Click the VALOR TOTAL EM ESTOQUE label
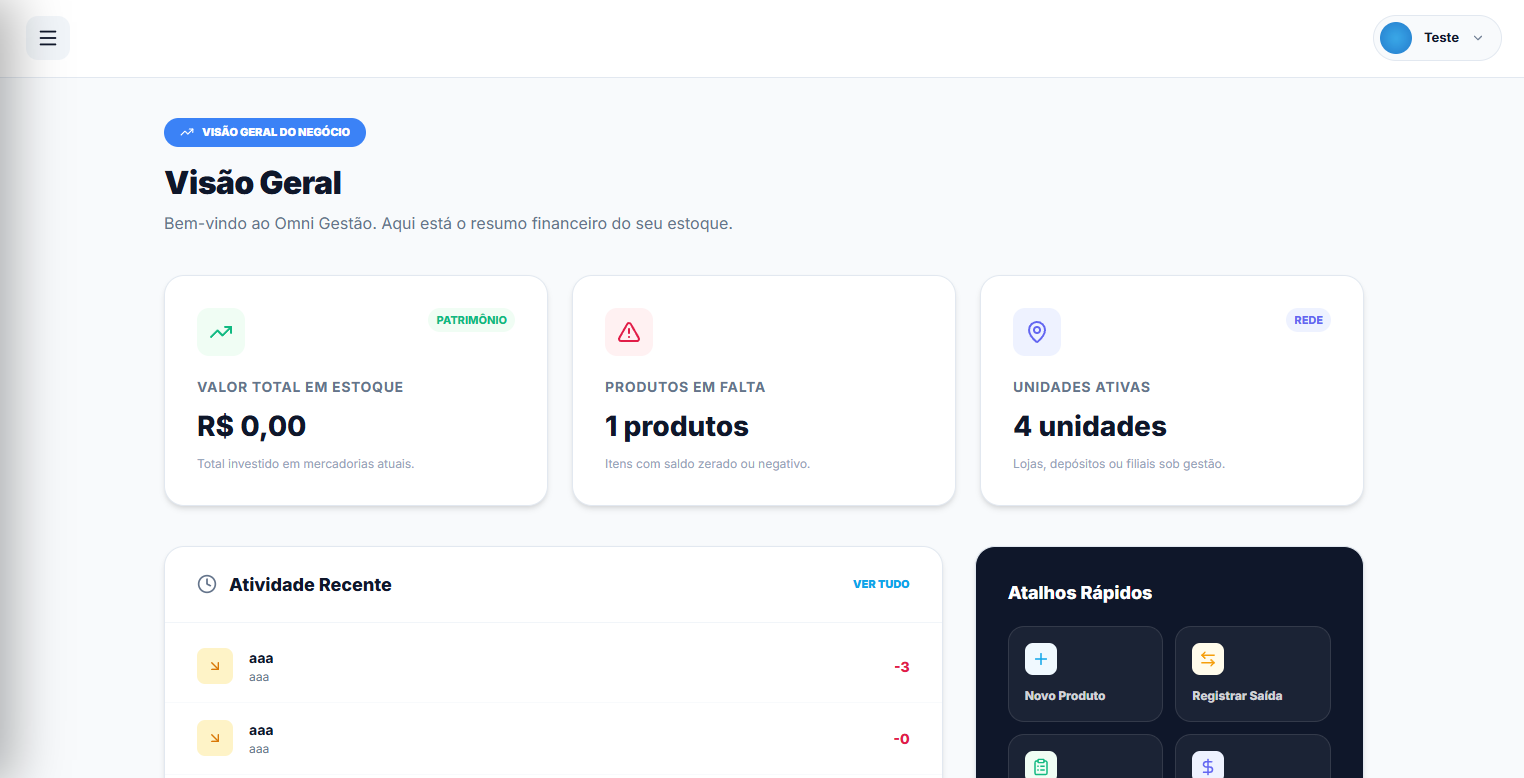Viewport: 1524px width, 778px height. tap(300, 387)
